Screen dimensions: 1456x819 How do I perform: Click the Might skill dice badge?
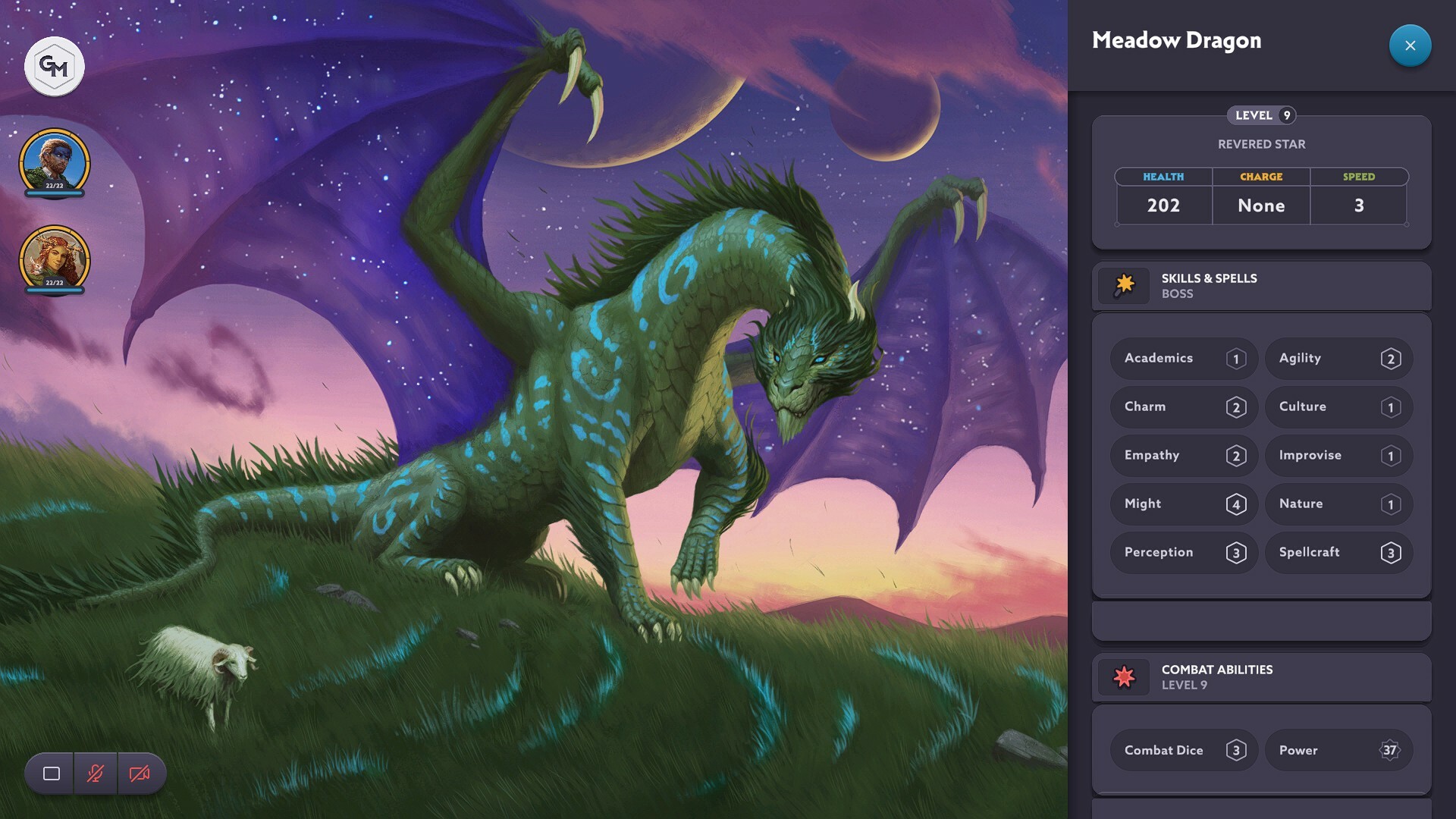coord(1236,504)
